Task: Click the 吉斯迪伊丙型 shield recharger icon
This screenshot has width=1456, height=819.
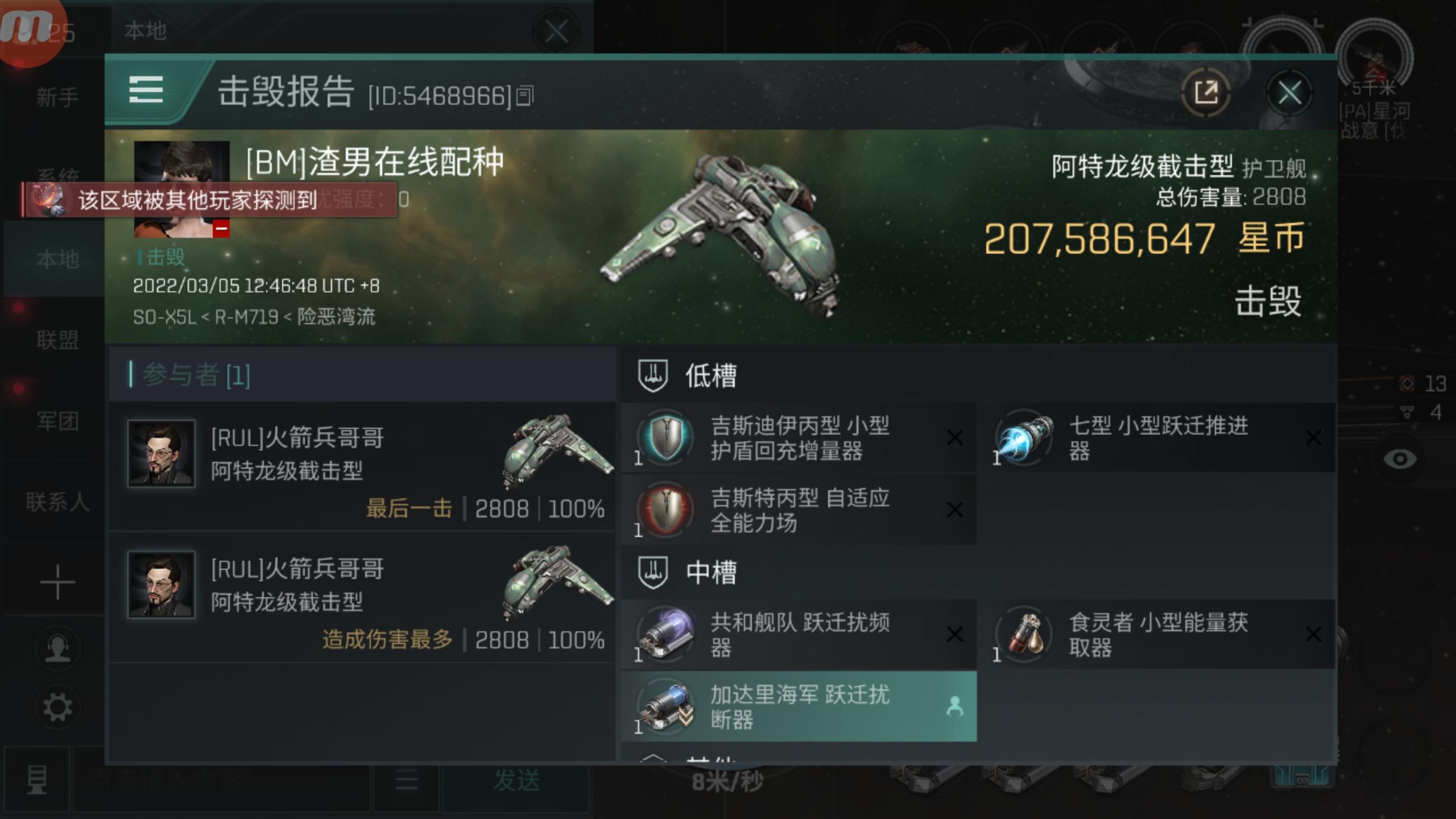Action: (665, 438)
